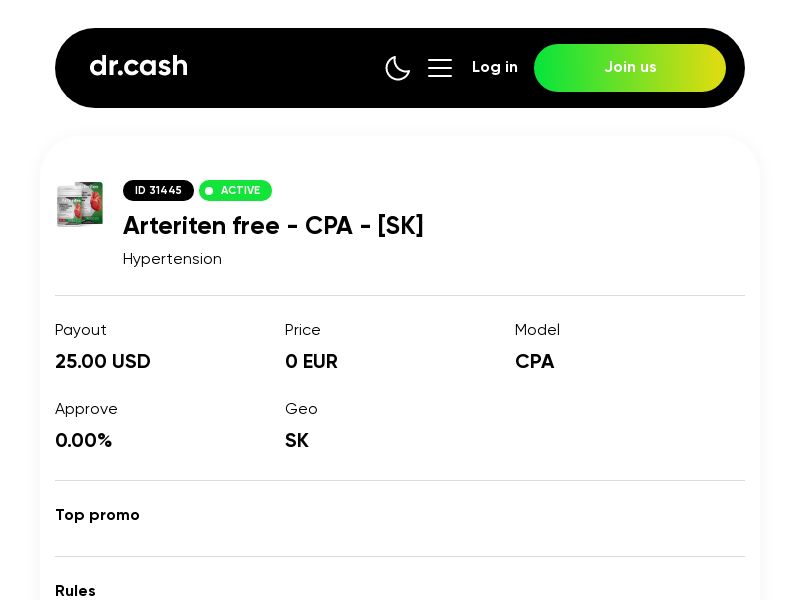Select the Approve percentage value

[x=84, y=440]
